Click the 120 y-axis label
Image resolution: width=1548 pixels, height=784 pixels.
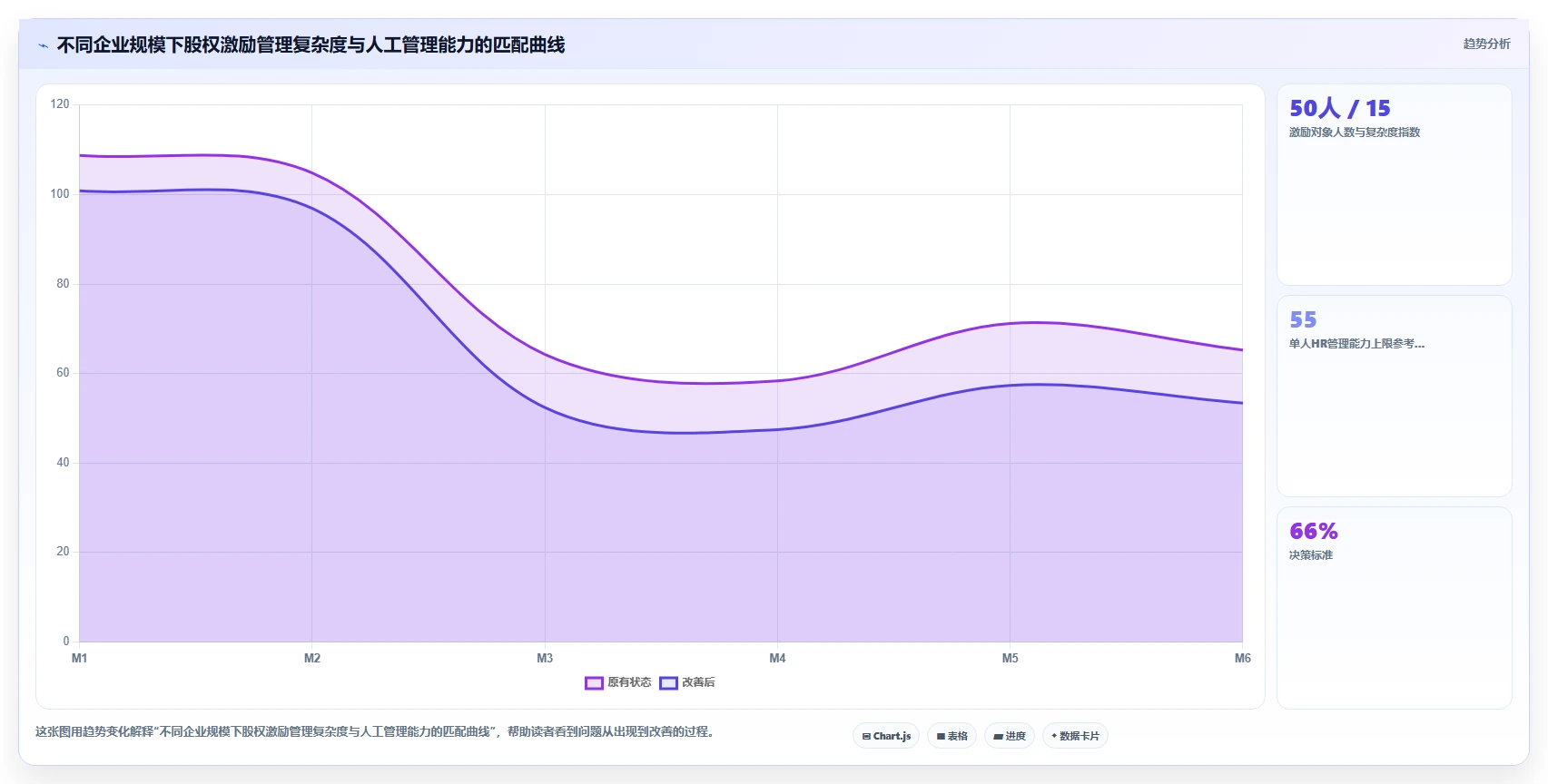[60, 104]
